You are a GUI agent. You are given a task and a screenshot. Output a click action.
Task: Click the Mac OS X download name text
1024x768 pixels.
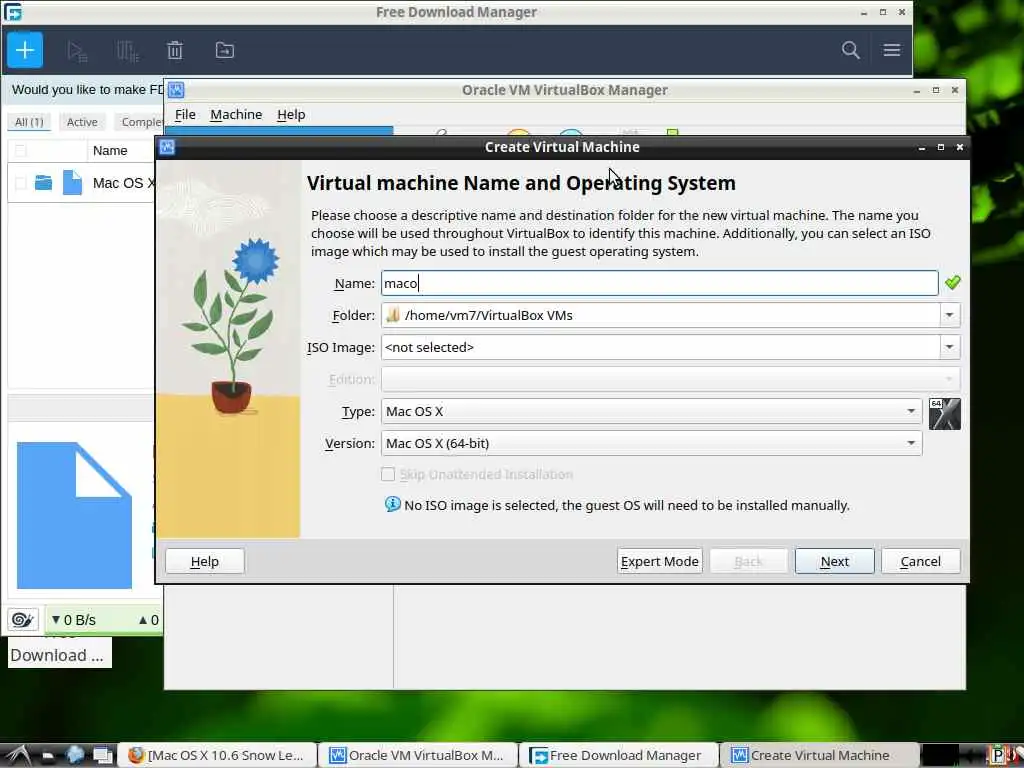tap(123, 183)
